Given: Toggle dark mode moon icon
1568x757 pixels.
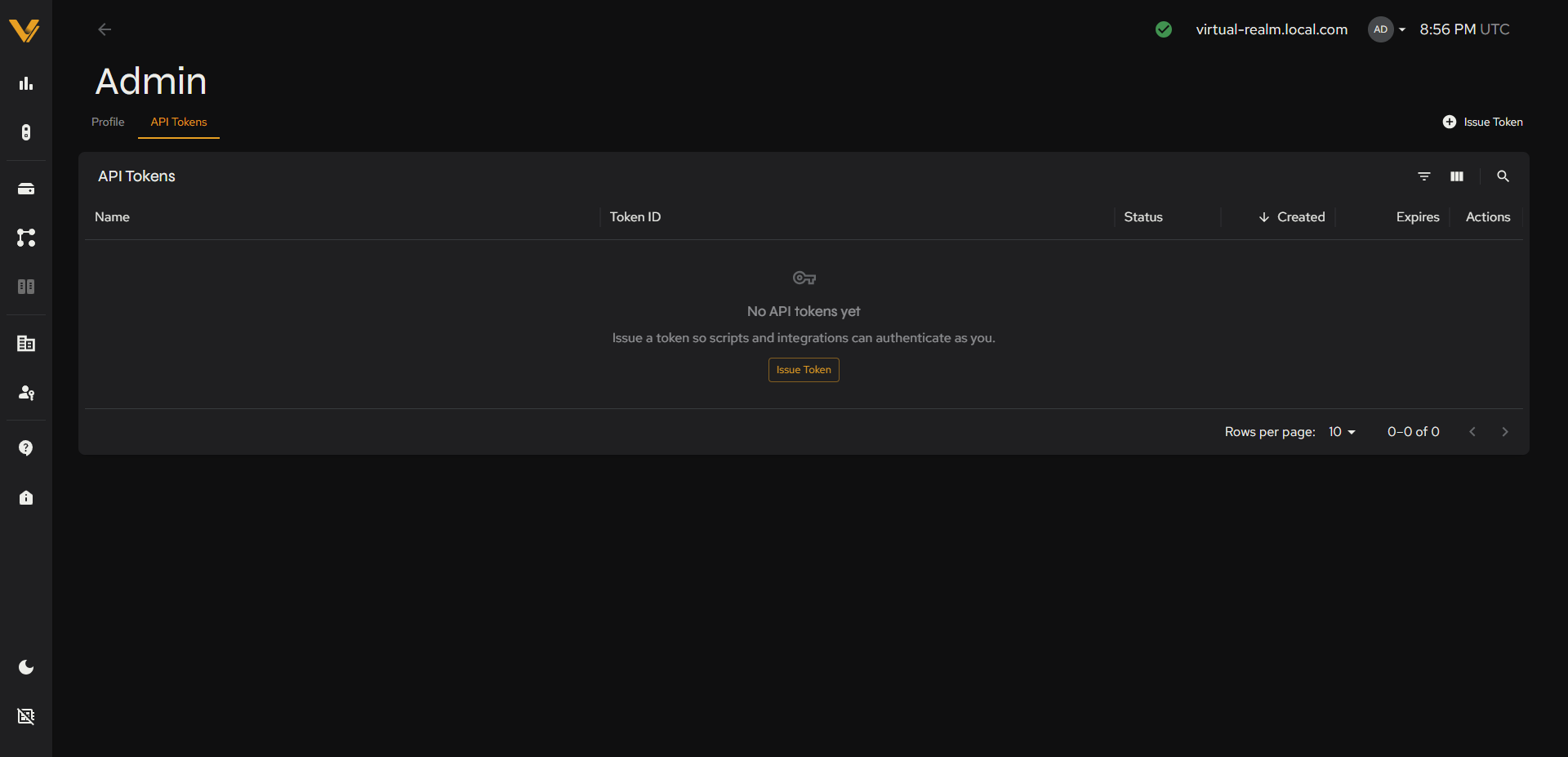Looking at the screenshot, I should [26, 667].
